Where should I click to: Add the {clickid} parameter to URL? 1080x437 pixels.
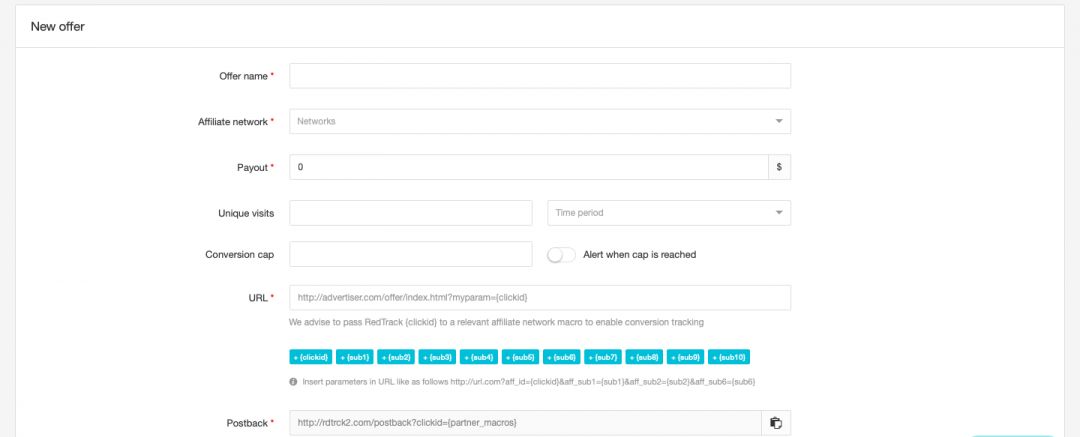[x=311, y=357]
